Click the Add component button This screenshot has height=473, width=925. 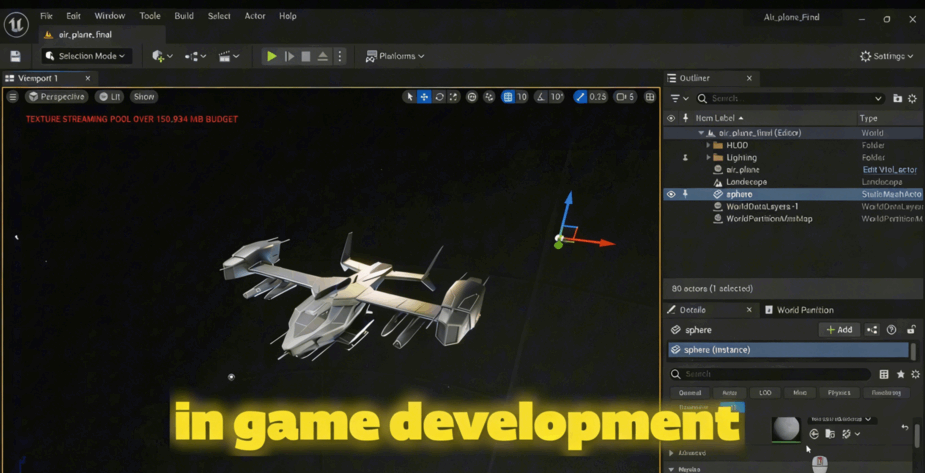tap(839, 330)
